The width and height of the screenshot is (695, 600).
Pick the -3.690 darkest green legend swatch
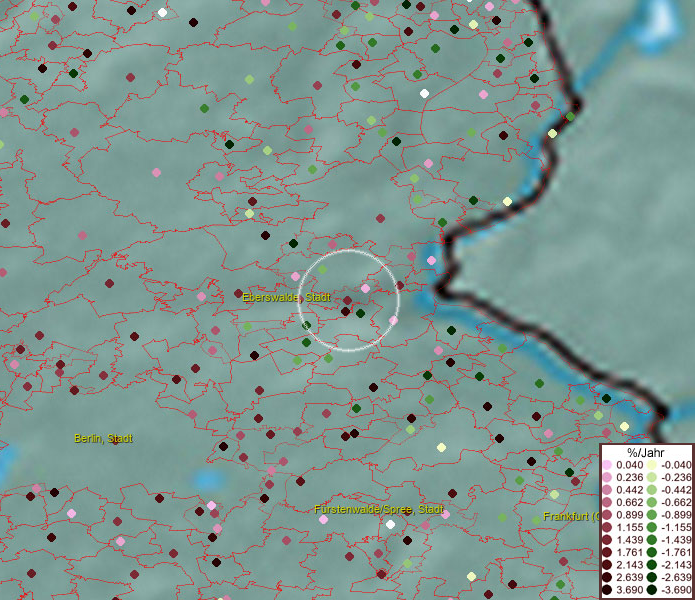pyautogui.click(x=651, y=591)
